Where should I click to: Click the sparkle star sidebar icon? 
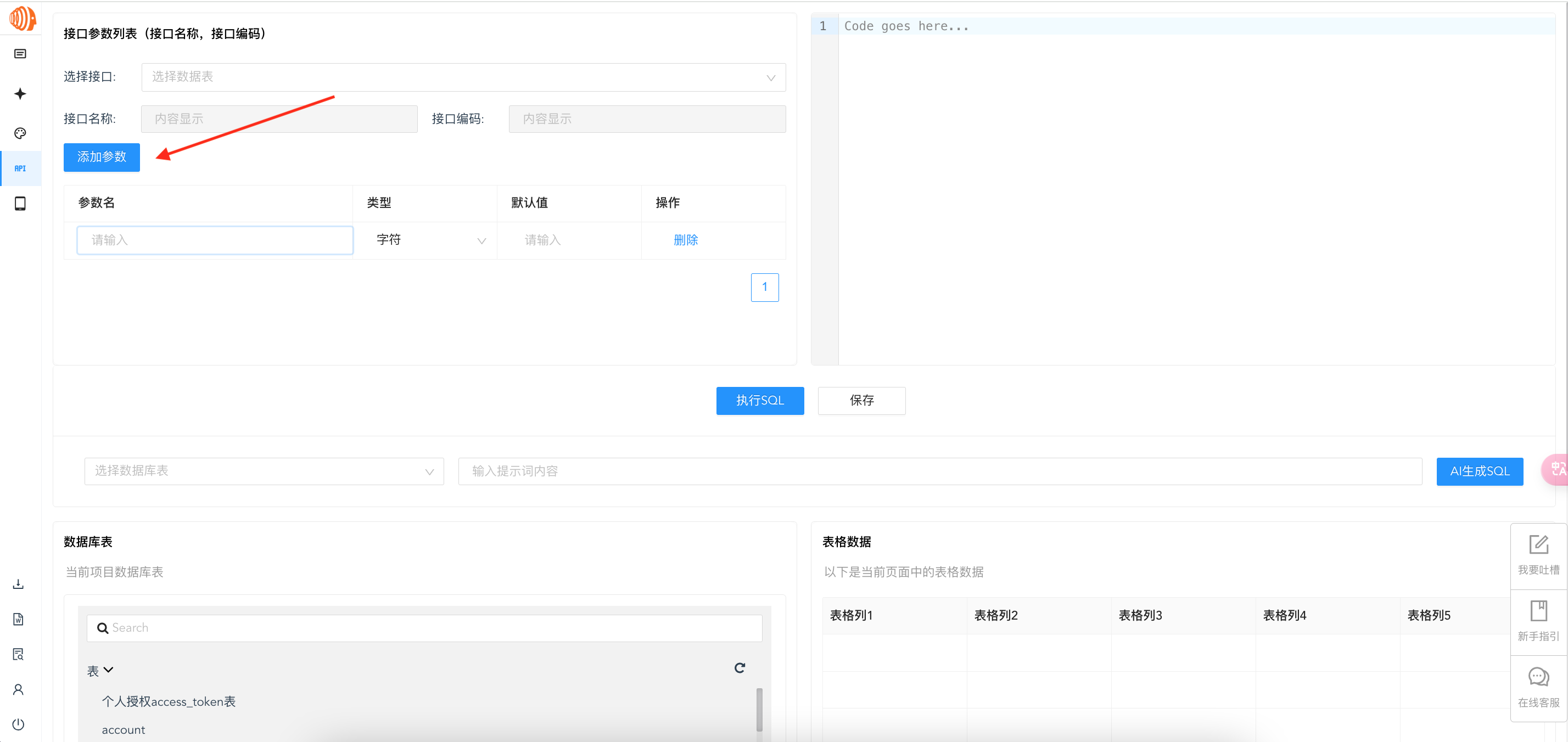pyautogui.click(x=20, y=93)
